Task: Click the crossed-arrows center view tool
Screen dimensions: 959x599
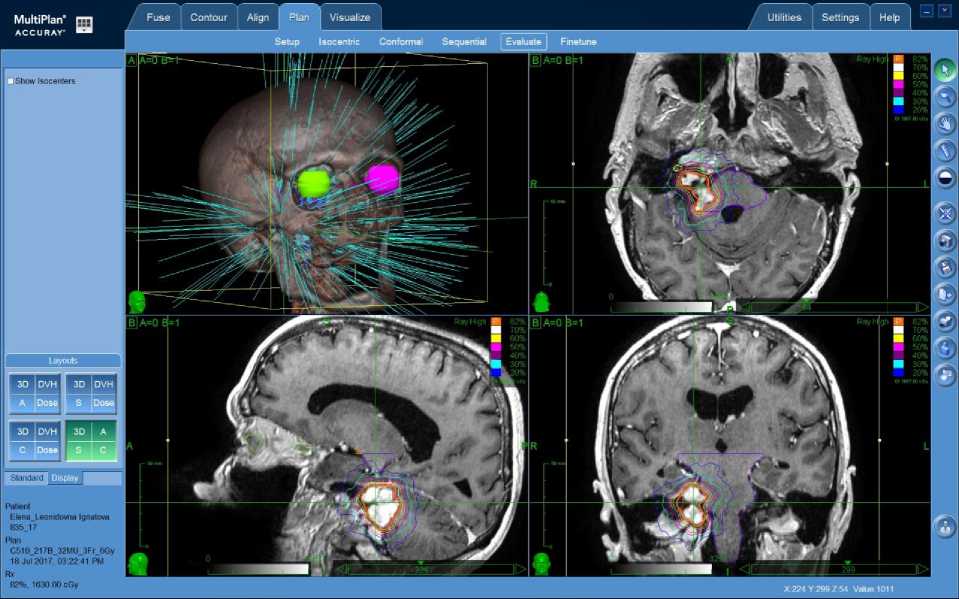Action: (x=945, y=214)
